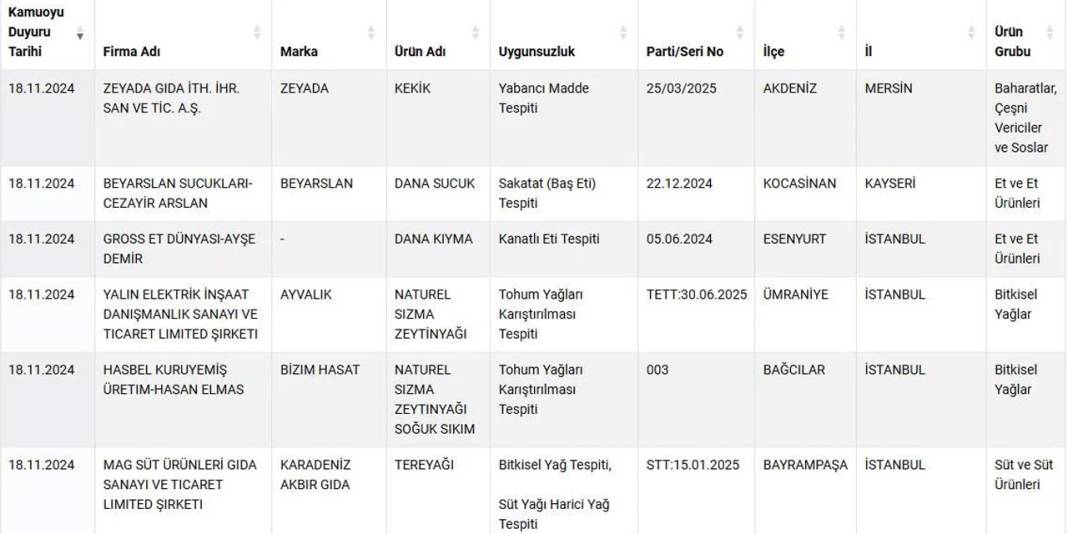This screenshot has height=534, width=1068.
Task: Select the ZEYADA GIDA company cell
Action: (183, 118)
